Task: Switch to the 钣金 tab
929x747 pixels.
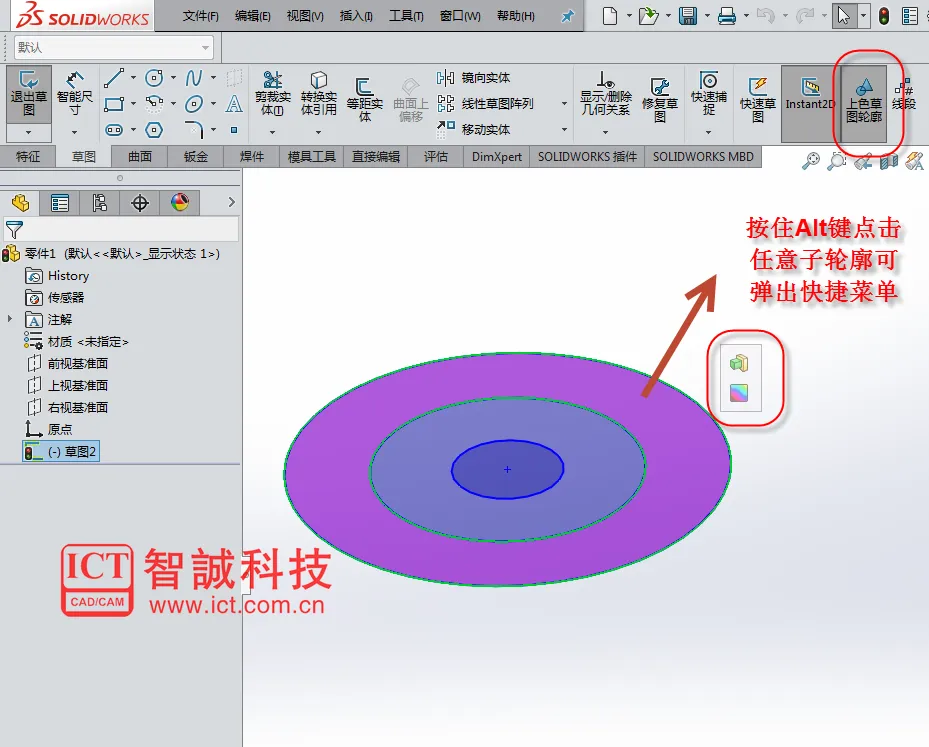Action: [196, 156]
